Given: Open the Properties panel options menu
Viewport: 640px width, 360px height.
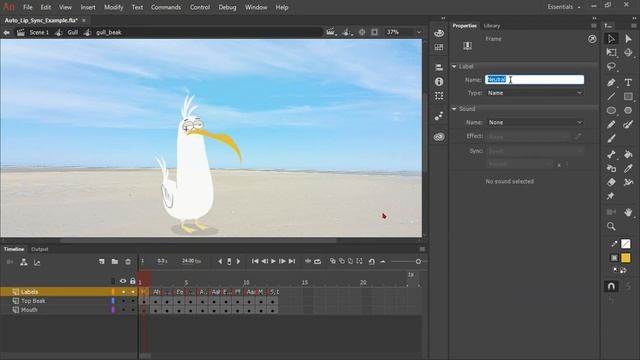Looking at the screenshot, I should pyautogui.click(x=593, y=26).
